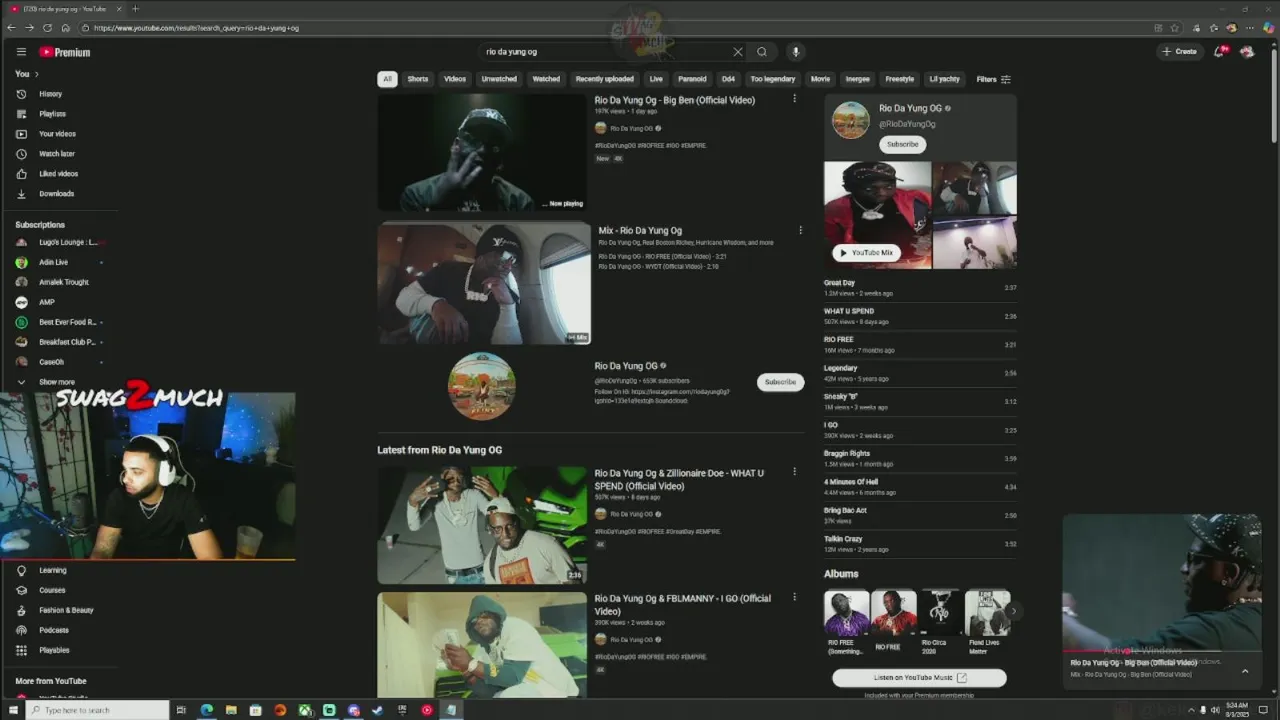Click the magnifier search button

(x=762, y=52)
